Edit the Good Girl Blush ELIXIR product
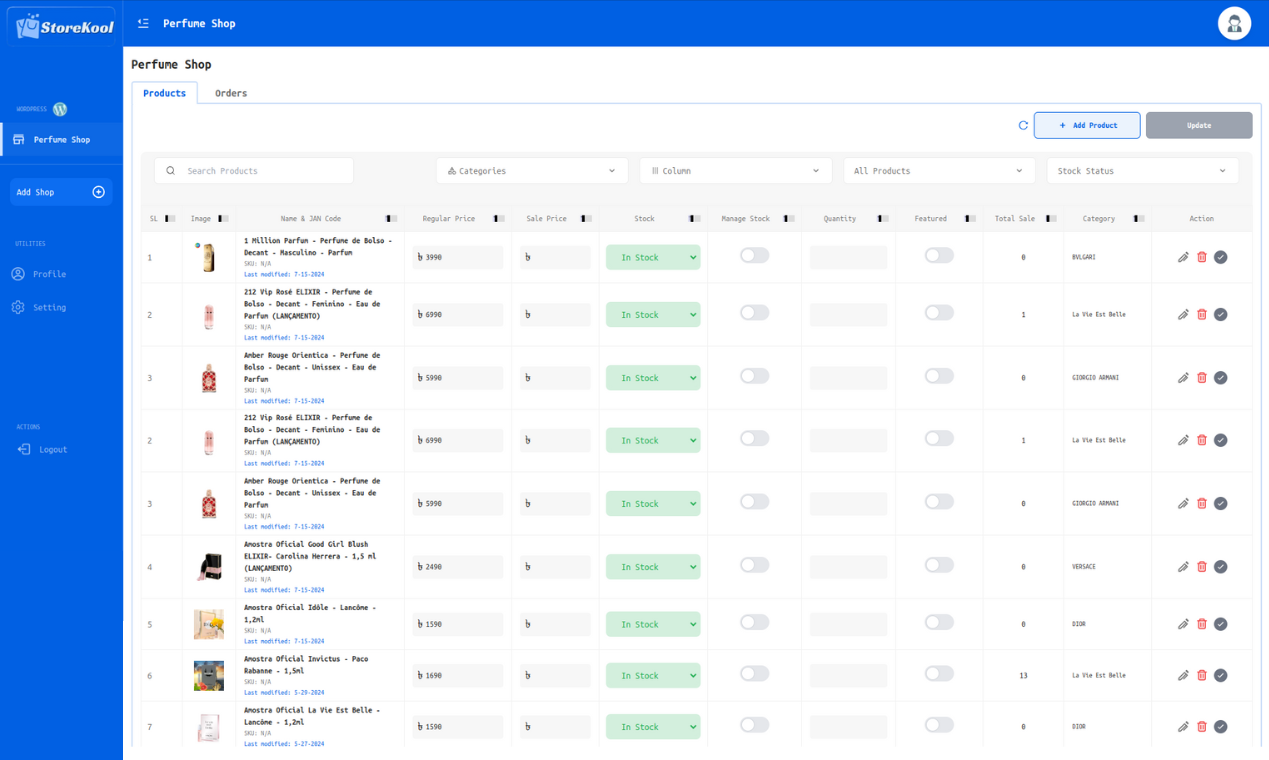 1183,567
